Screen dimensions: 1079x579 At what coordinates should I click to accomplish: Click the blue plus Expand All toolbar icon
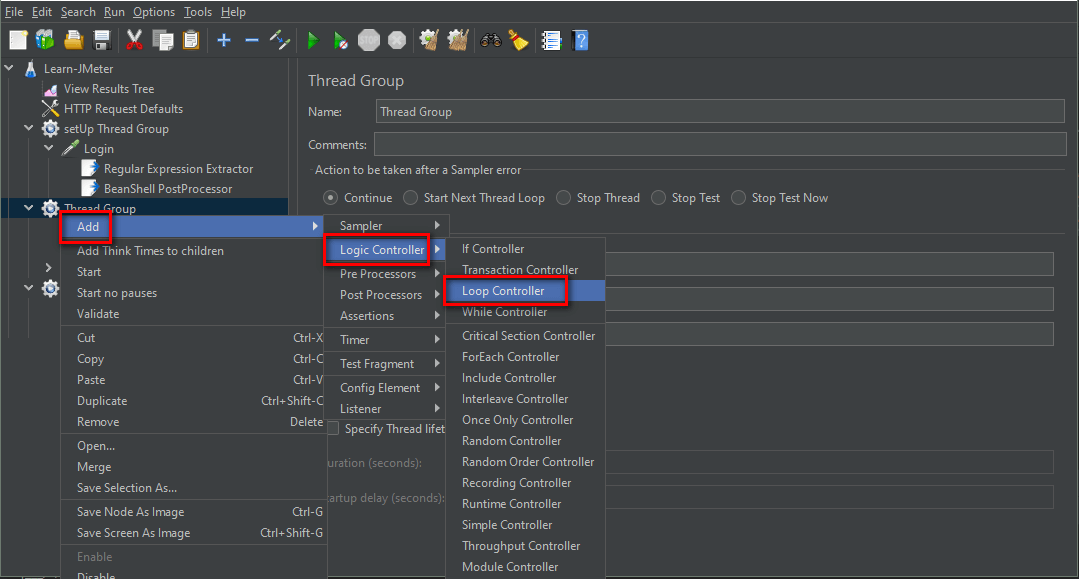pyautogui.click(x=224, y=40)
